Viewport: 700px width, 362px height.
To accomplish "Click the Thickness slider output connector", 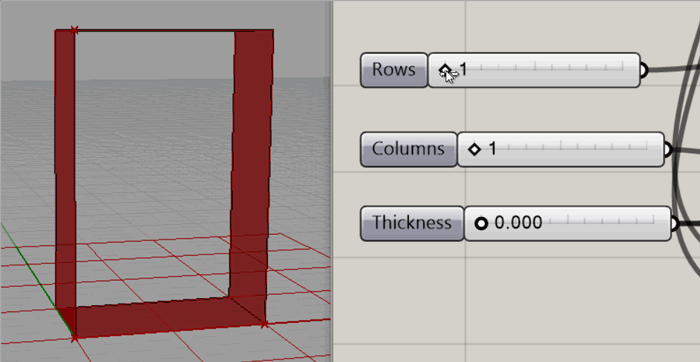I will tap(675, 223).
